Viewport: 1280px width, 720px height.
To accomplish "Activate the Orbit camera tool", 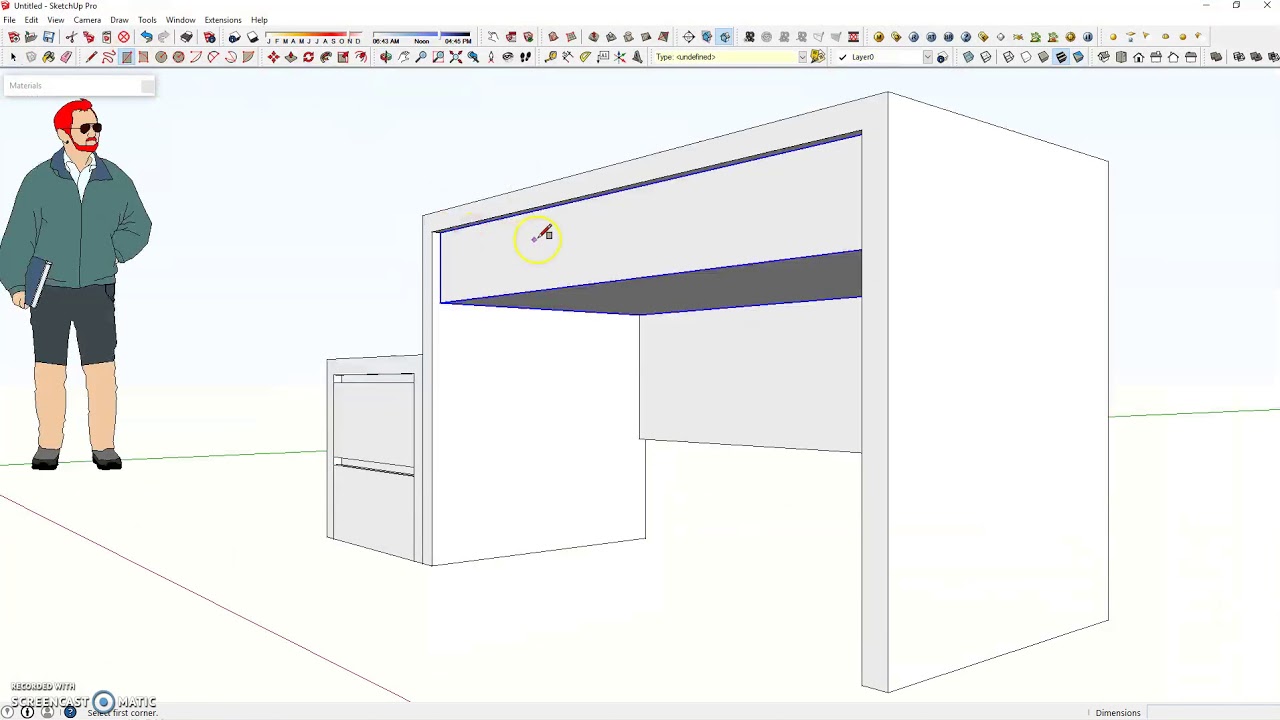I will (x=385, y=57).
